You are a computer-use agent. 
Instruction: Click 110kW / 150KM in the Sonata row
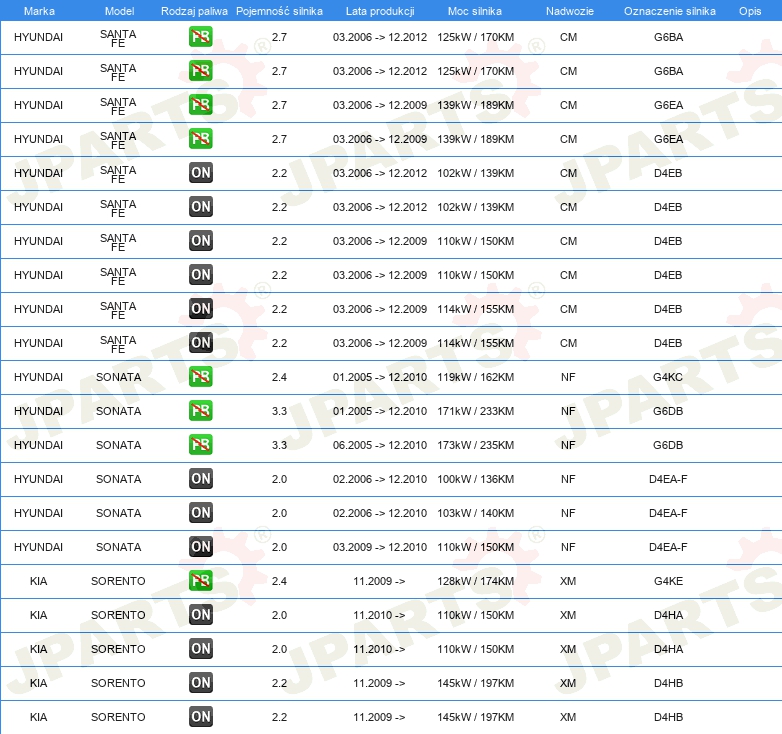475,547
